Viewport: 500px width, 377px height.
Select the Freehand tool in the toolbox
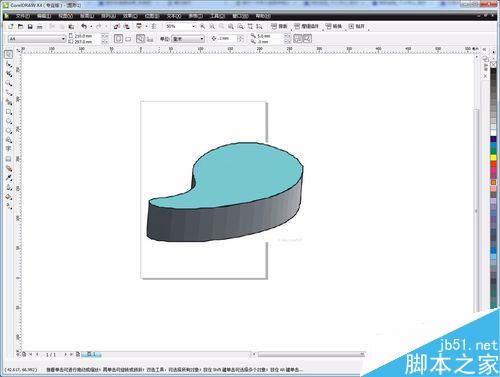9,92
